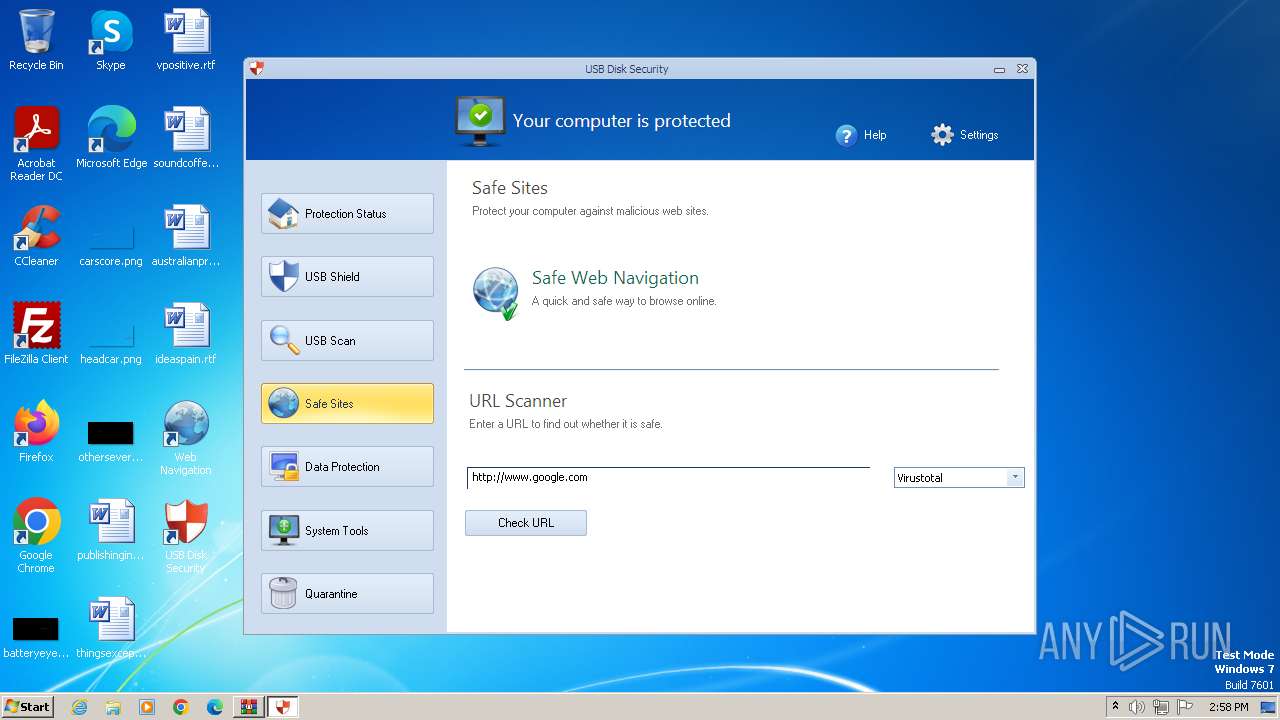Select the thingsexcep document icon

pos(111,628)
